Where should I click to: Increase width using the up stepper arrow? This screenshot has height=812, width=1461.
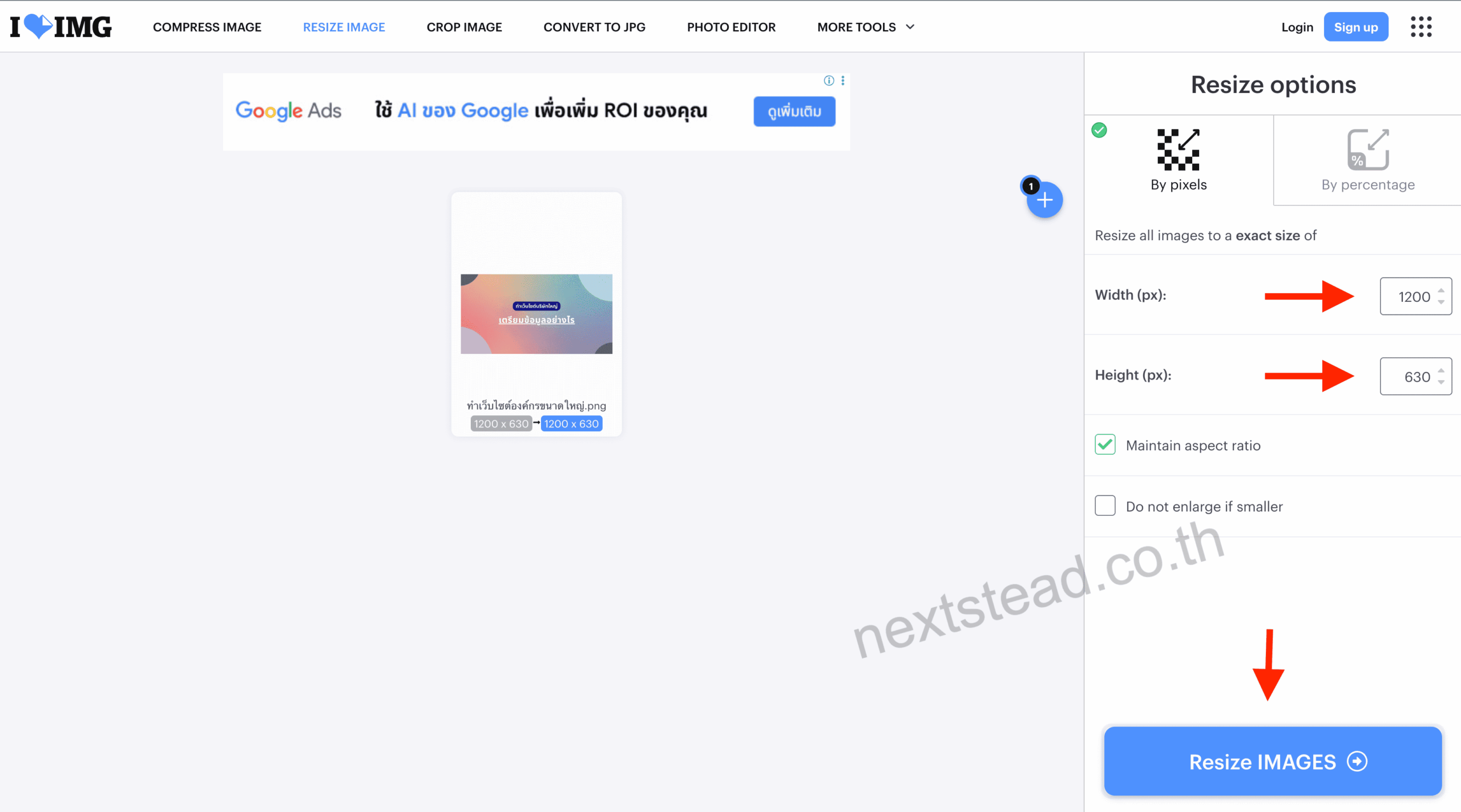tap(1441, 290)
